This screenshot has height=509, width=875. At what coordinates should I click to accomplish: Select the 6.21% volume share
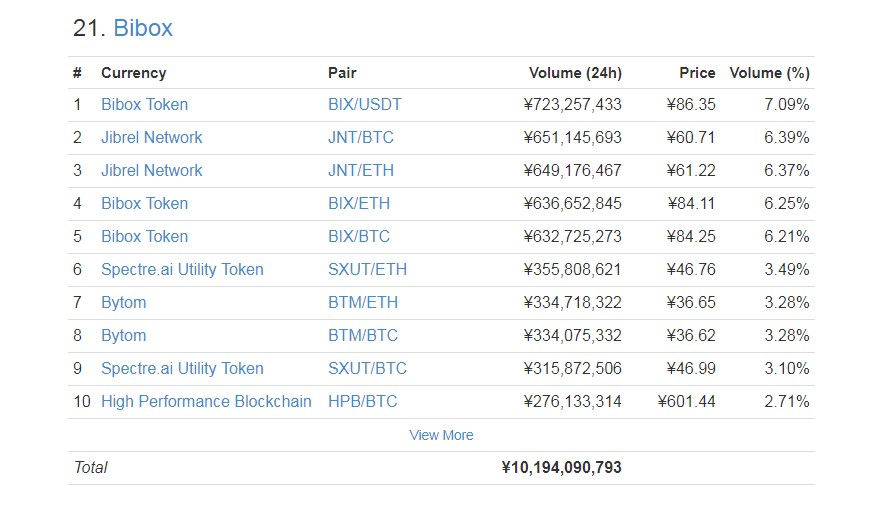[x=787, y=236]
